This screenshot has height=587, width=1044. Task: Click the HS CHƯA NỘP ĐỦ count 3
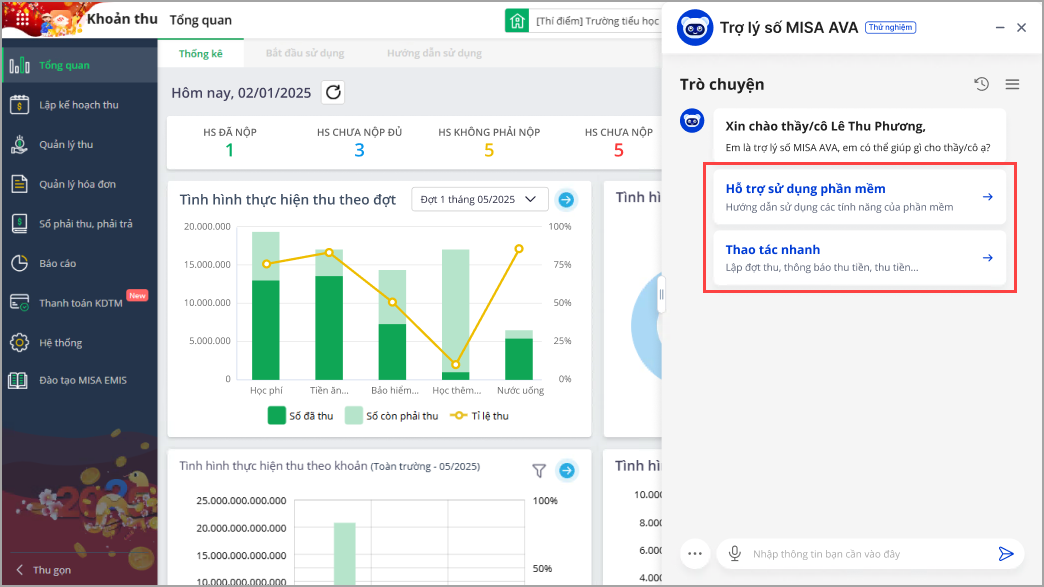click(360, 150)
